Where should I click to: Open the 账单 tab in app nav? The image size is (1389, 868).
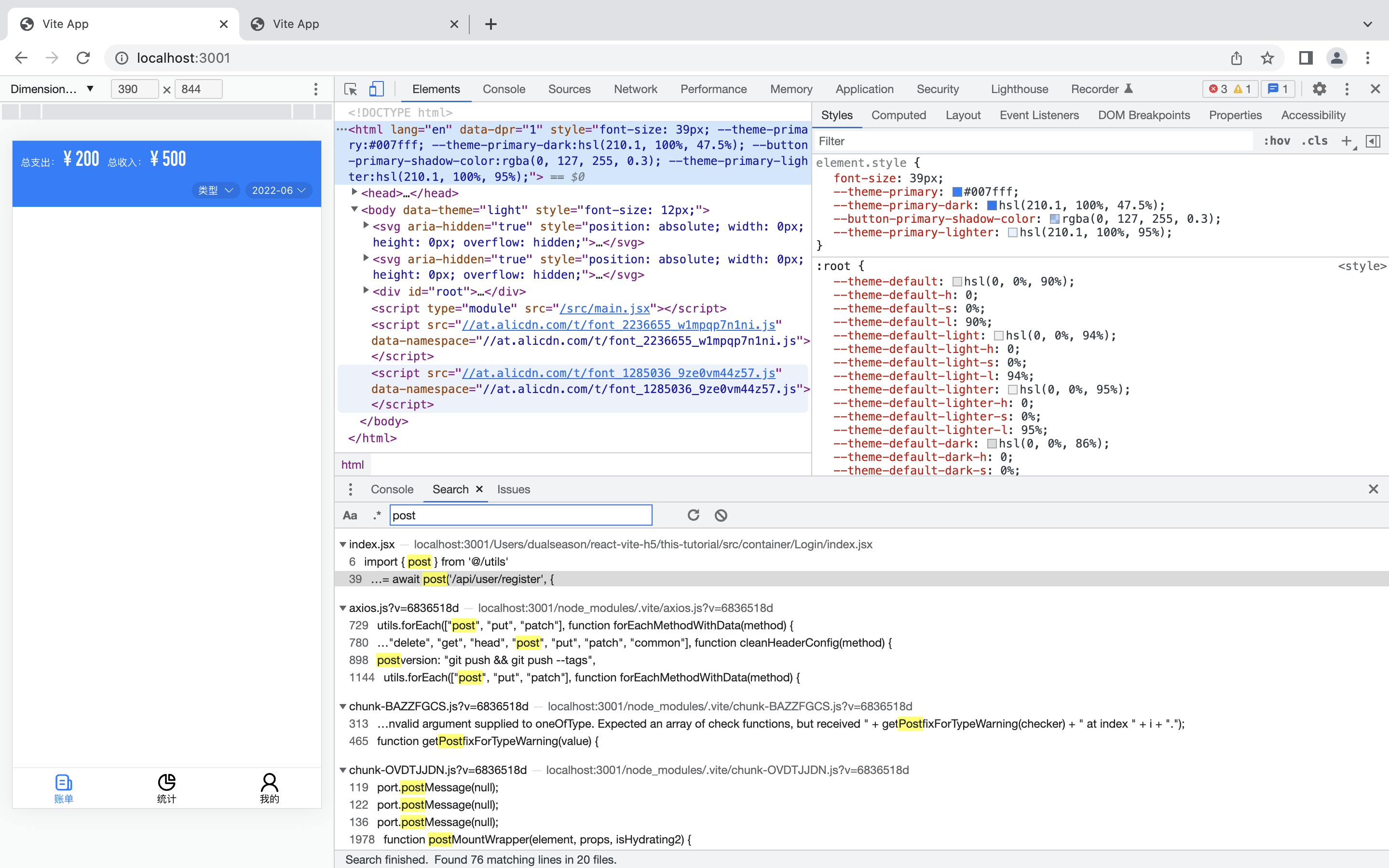click(x=64, y=788)
